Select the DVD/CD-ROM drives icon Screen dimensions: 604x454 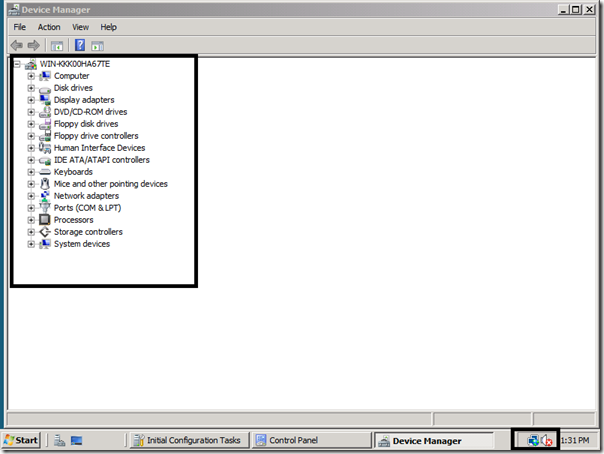[x=45, y=112]
